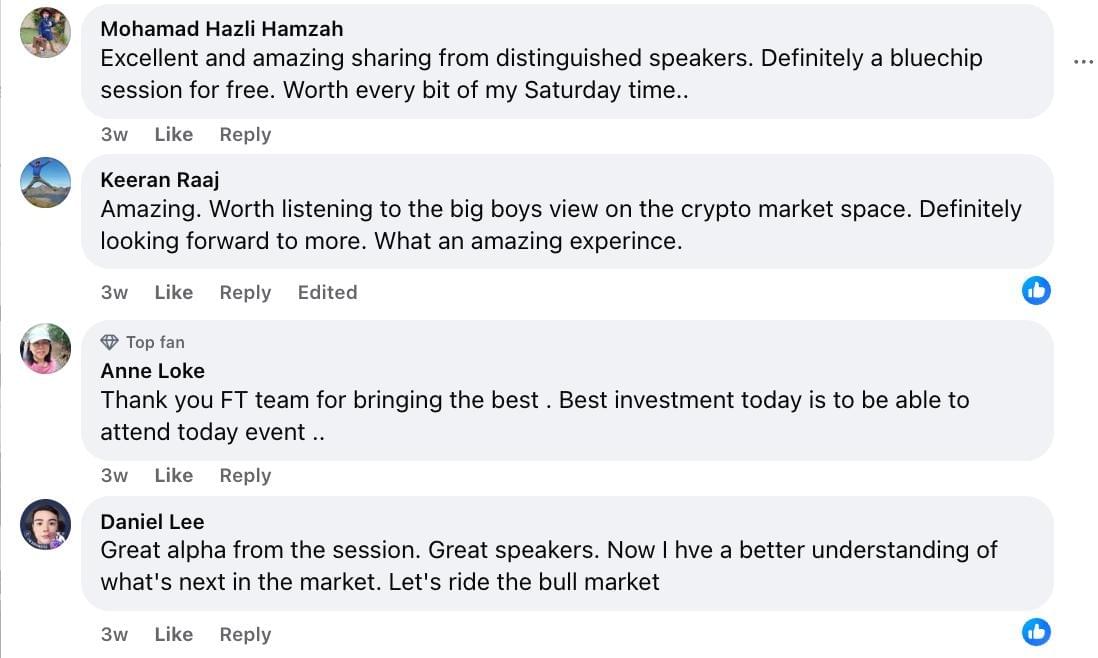This screenshot has height=658, width=1098.
Task: Reply to Mohamad Hazli Hamzah's comment
Action: tap(245, 134)
